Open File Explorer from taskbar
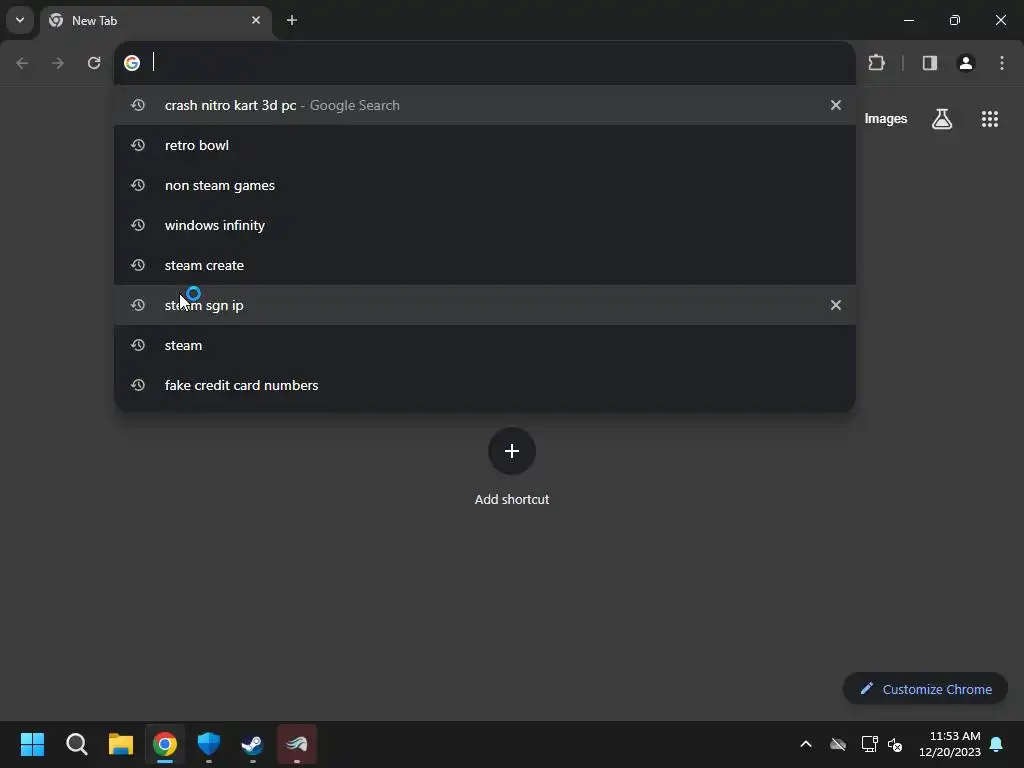1024x768 pixels. coord(121,744)
